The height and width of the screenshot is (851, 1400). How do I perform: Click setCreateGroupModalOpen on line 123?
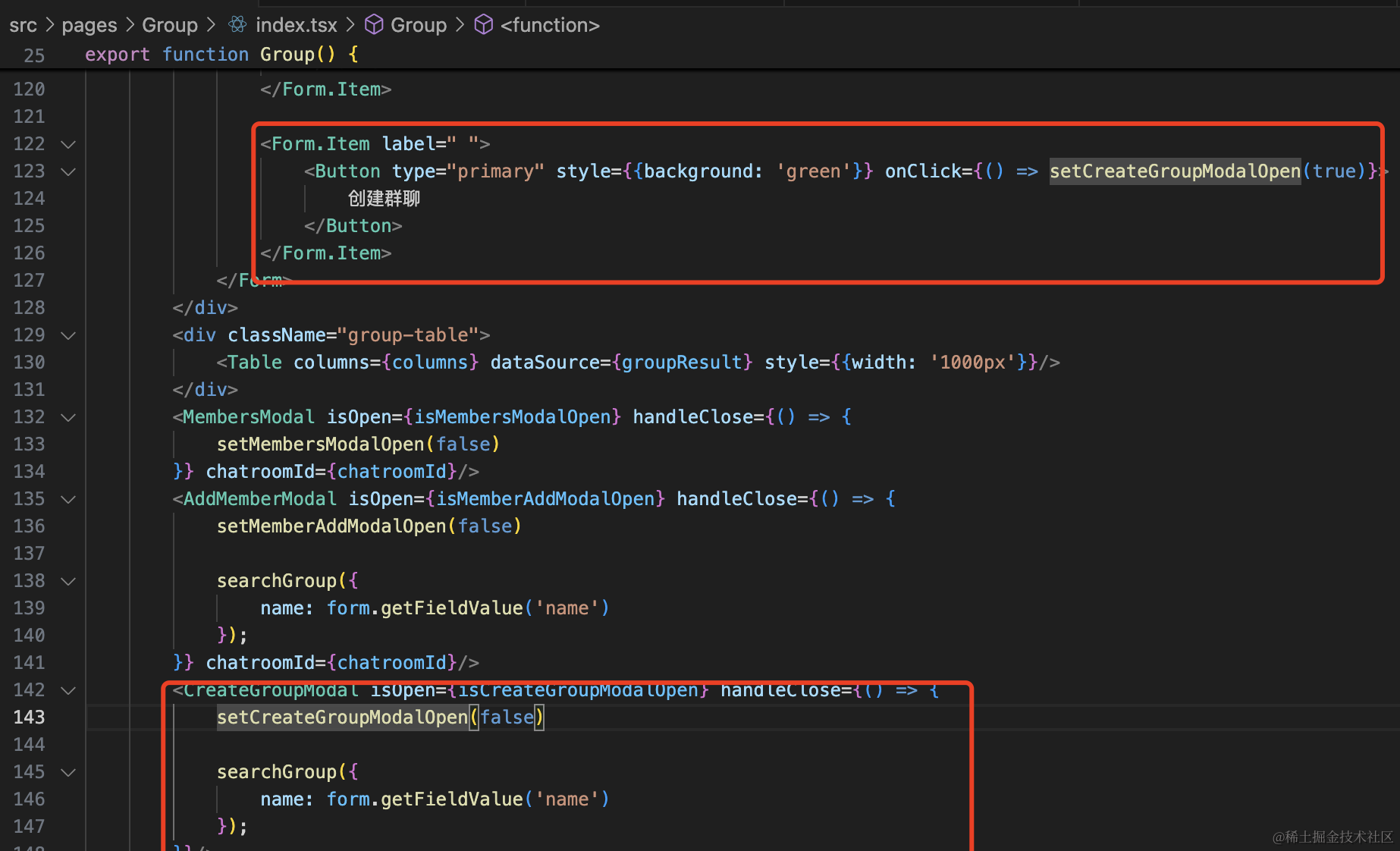pos(1175,171)
